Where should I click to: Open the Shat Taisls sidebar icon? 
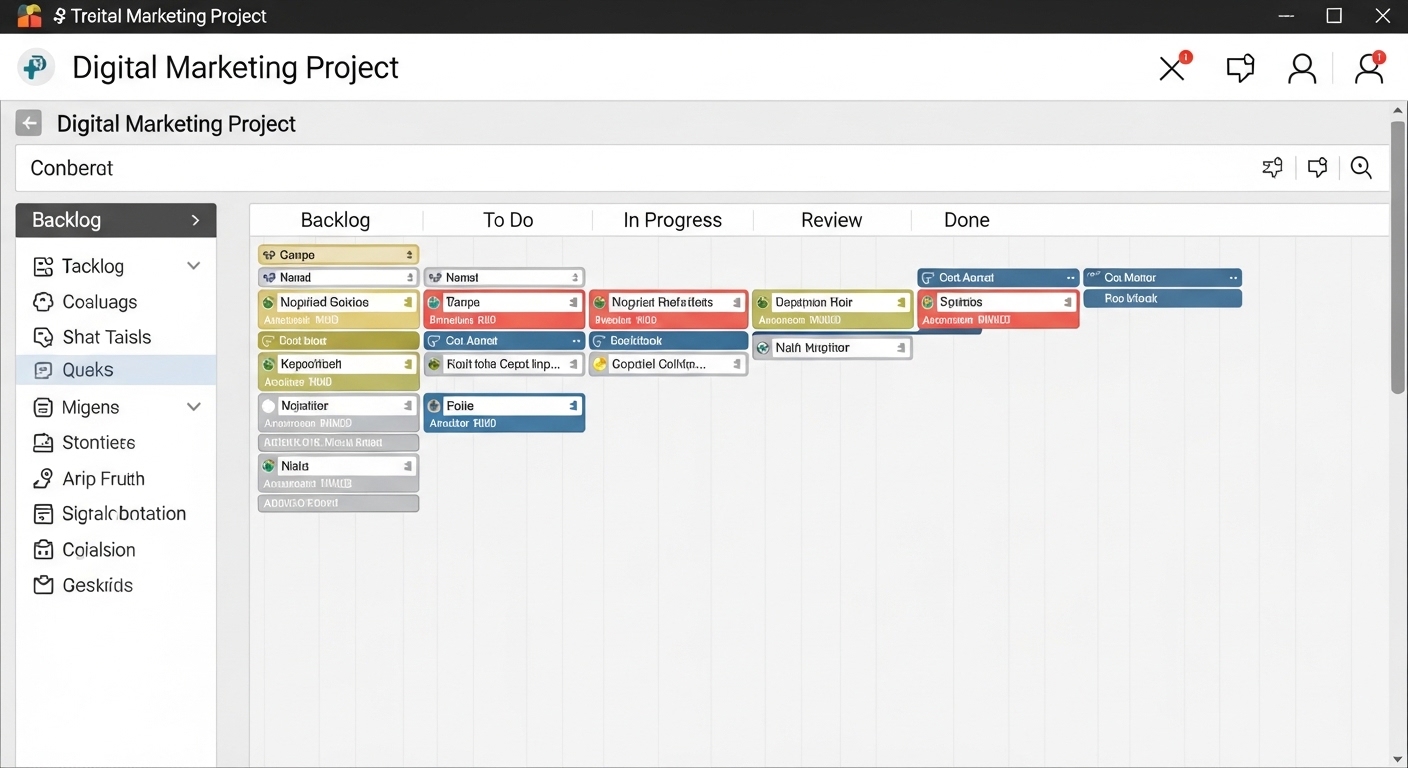pyautogui.click(x=43, y=337)
